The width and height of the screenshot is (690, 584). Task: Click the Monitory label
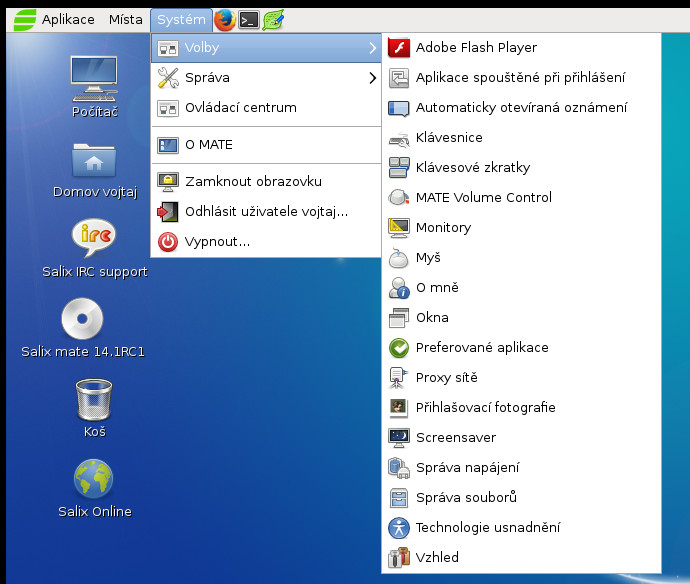(x=444, y=228)
